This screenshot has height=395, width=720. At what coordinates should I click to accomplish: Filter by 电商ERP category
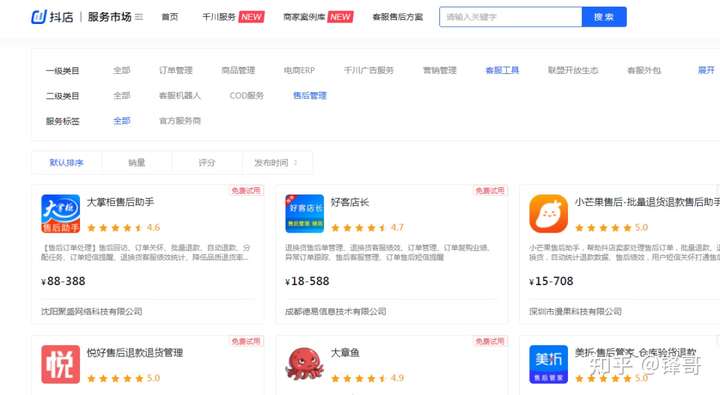tap(299, 70)
